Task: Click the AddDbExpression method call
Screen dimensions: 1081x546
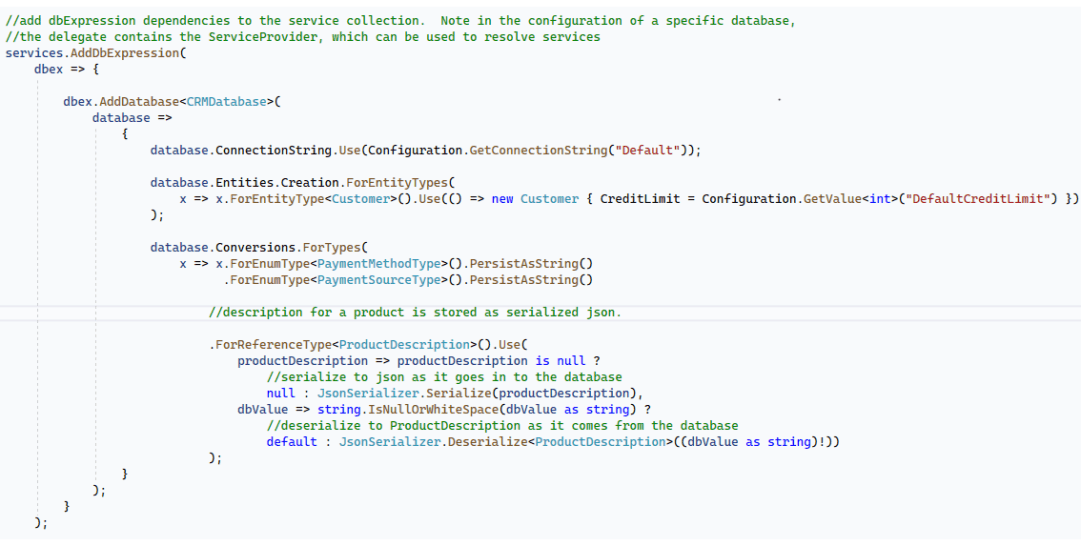Action: [128, 53]
